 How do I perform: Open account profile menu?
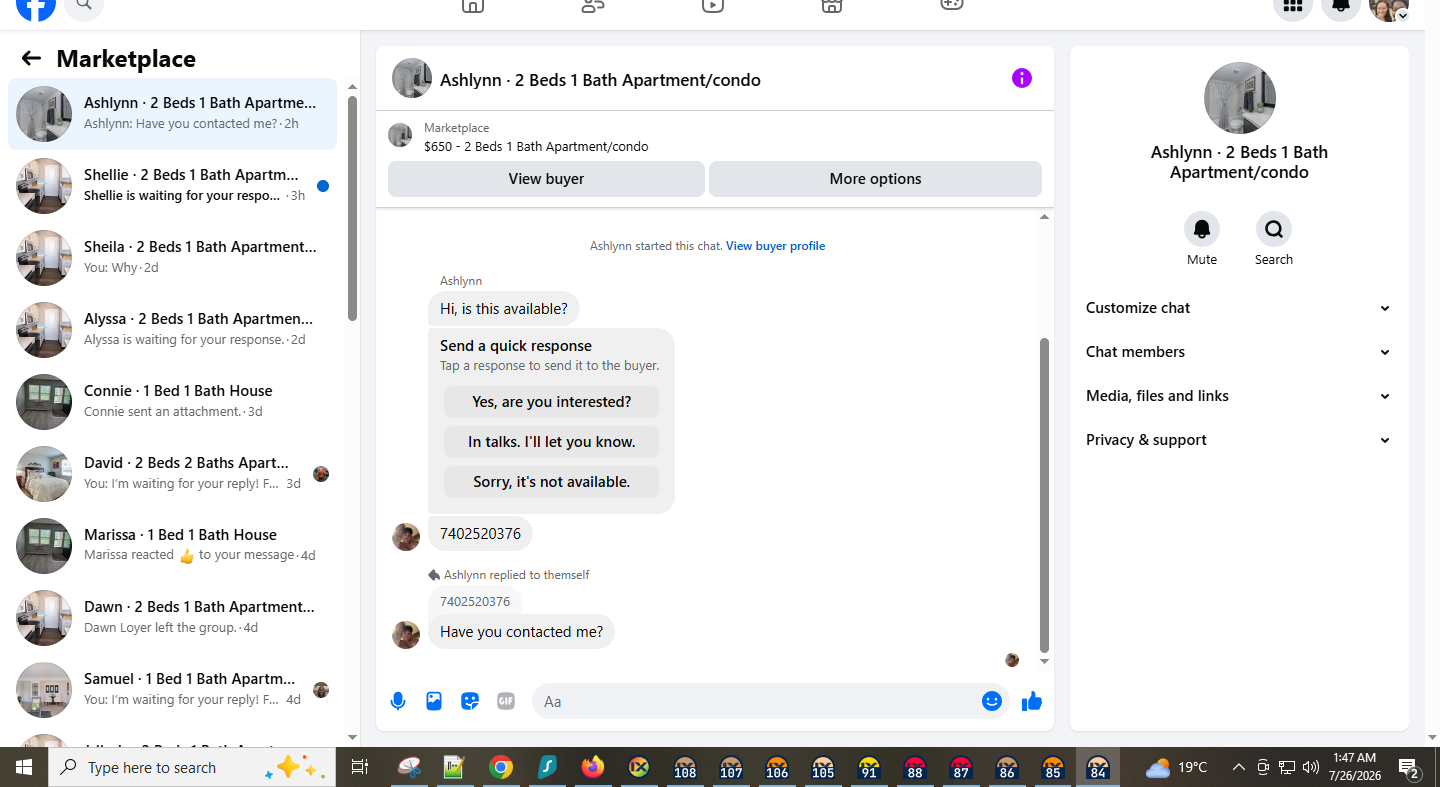1389,6
